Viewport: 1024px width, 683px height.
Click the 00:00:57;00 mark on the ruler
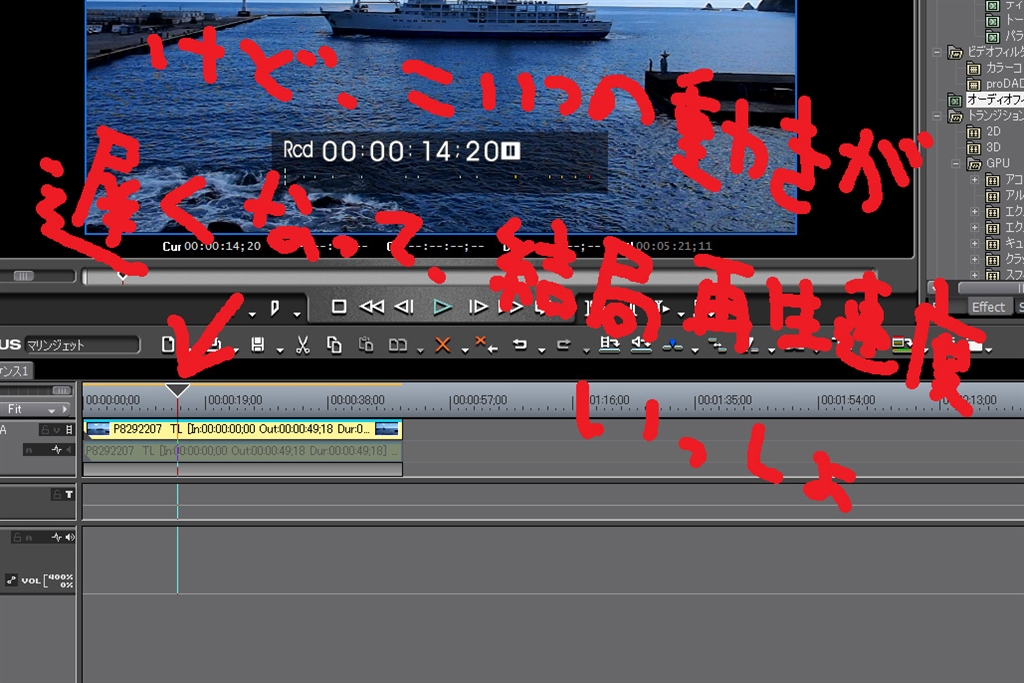(x=479, y=400)
